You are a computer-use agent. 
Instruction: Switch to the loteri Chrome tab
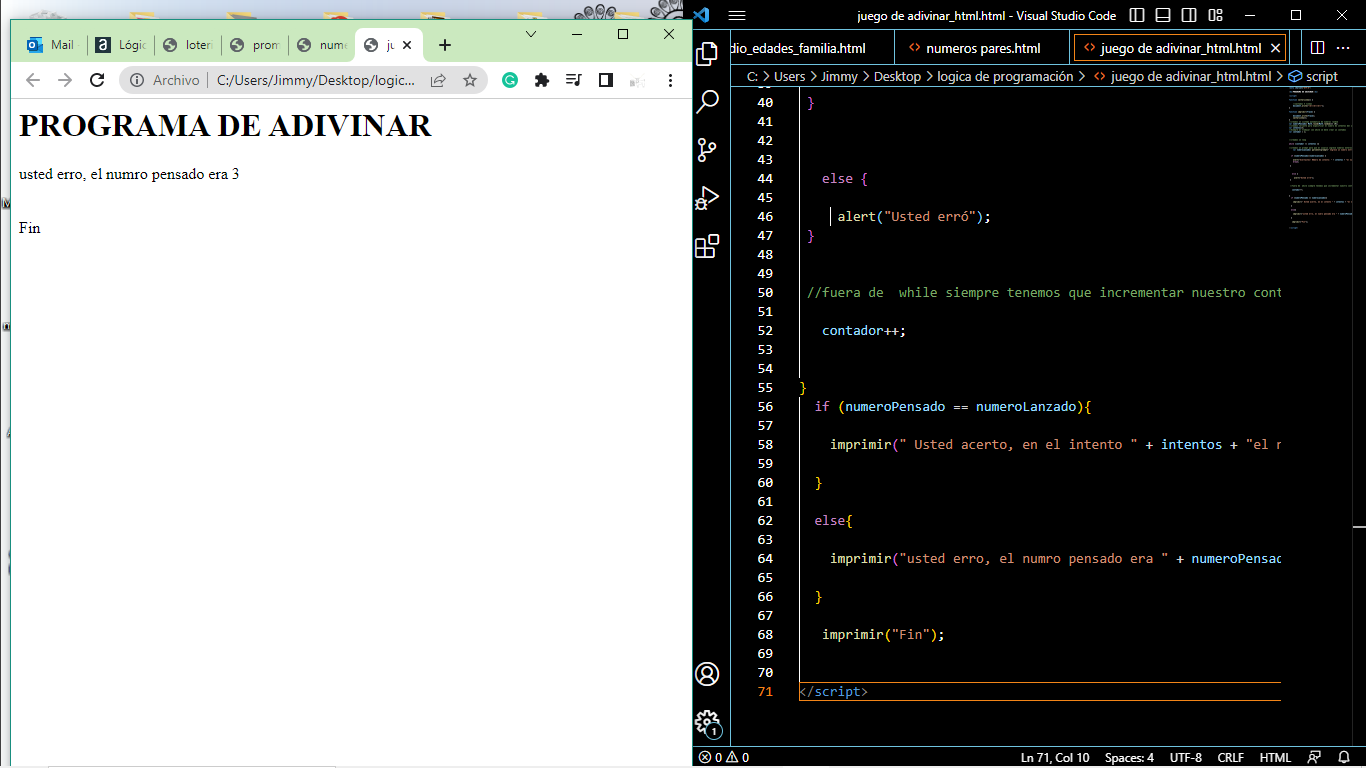(188, 45)
